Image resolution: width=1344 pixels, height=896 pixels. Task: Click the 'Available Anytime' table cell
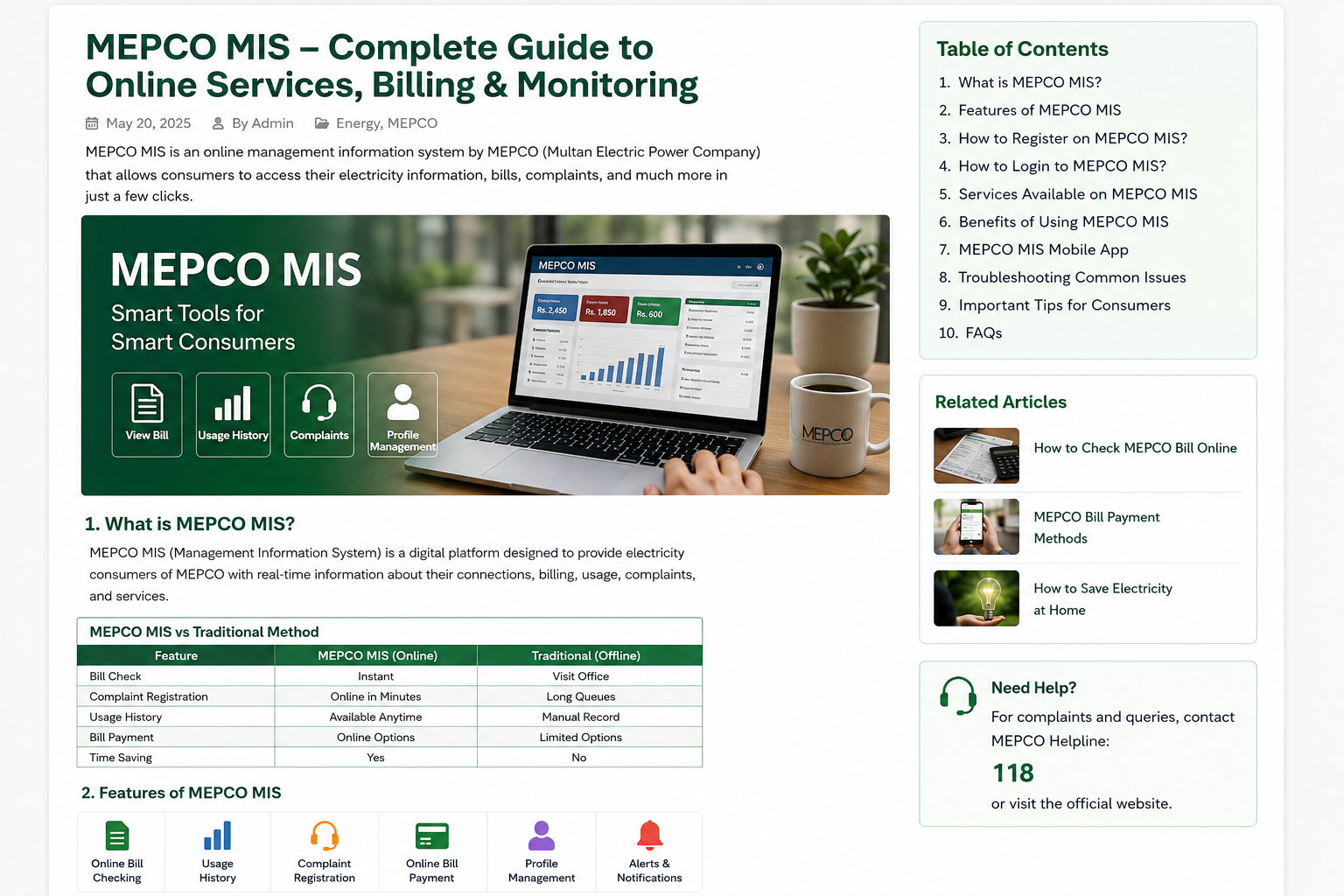coord(376,717)
